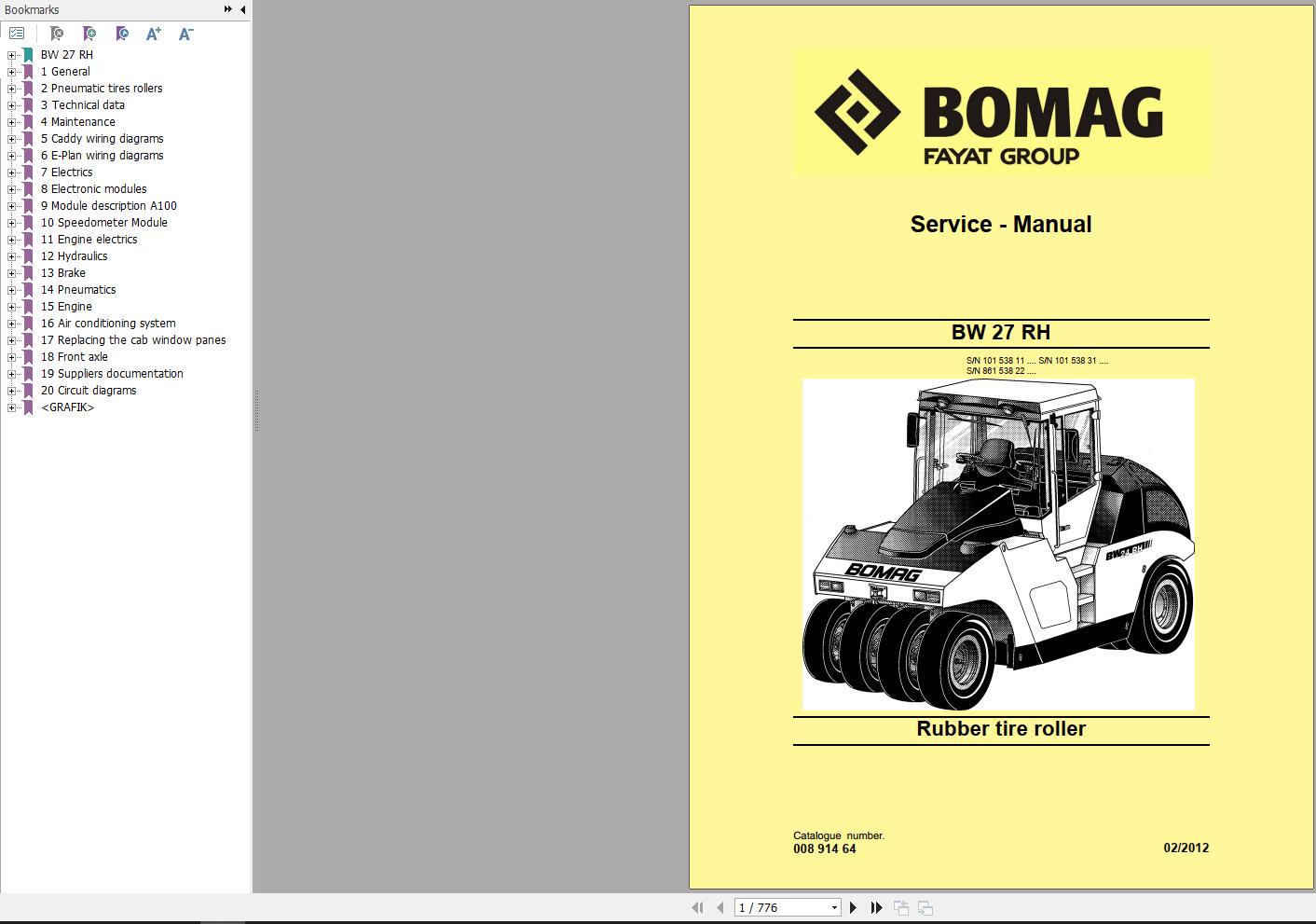Viewport: 1316px width, 924px height.
Task: Collapse the Bookmarks panel with the arrow
Action: click(x=243, y=9)
